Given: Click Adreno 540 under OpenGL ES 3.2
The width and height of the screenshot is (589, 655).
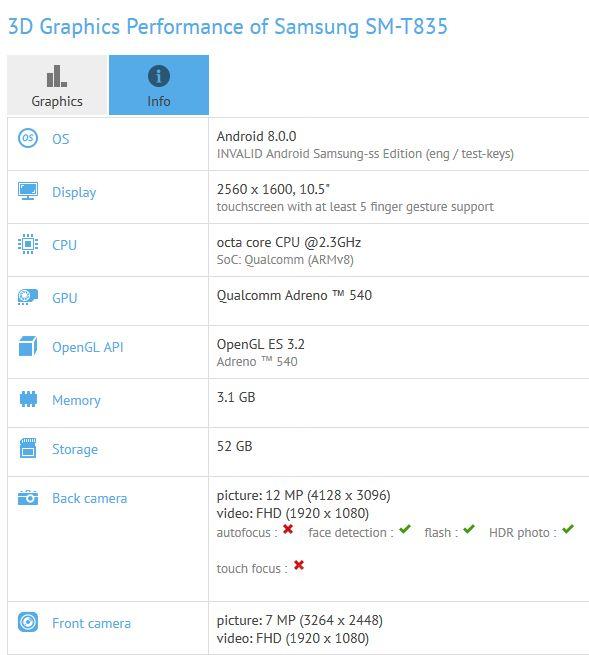Looking at the screenshot, I should [x=257, y=361].
